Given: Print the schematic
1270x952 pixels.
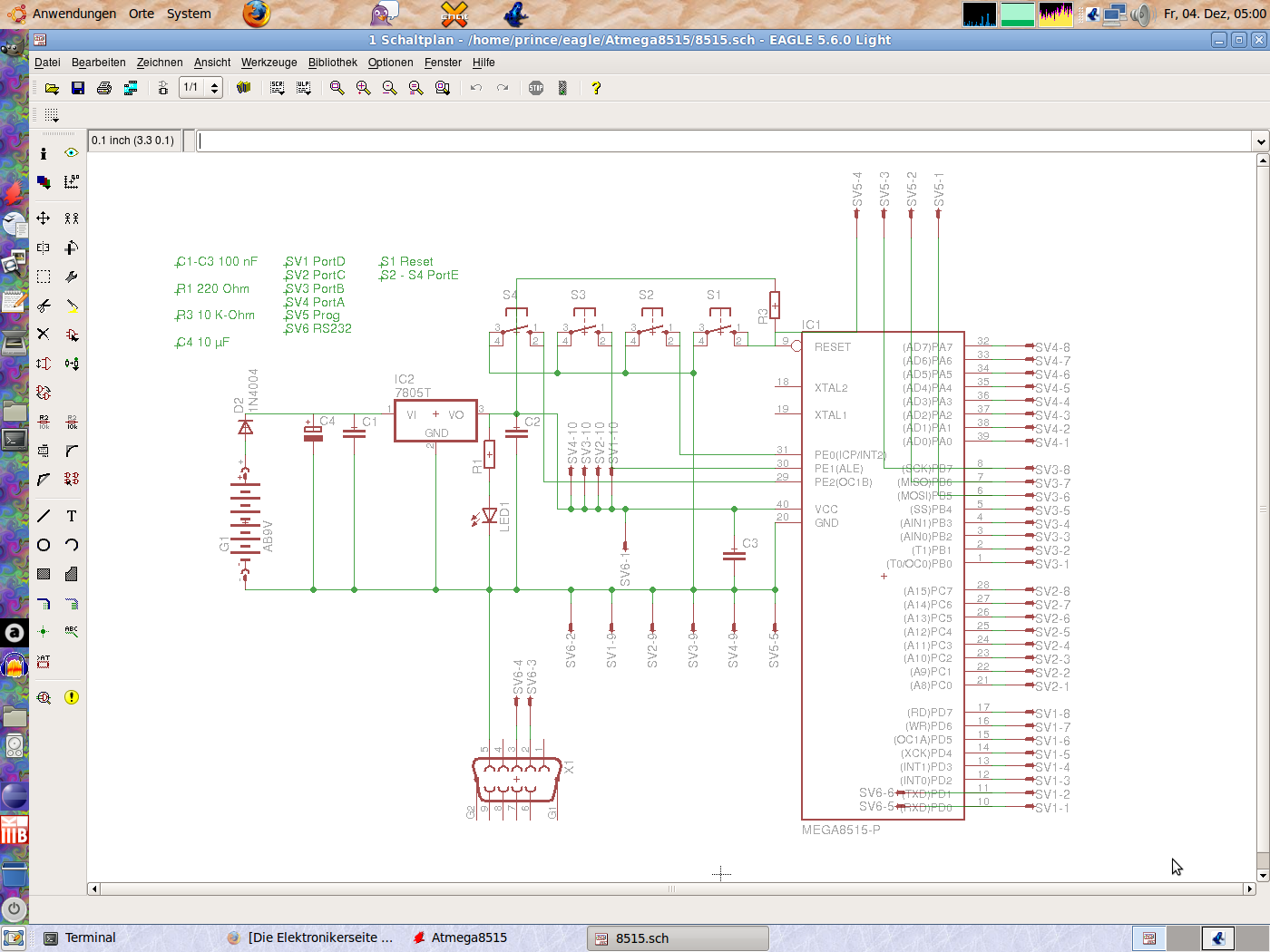Looking at the screenshot, I should [x=104, y=88].
